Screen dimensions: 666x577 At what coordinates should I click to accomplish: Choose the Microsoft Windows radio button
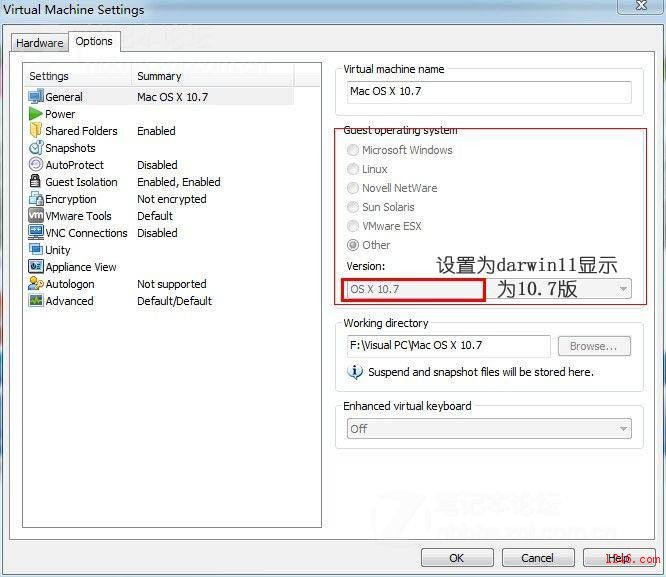[x=353, y=150]
